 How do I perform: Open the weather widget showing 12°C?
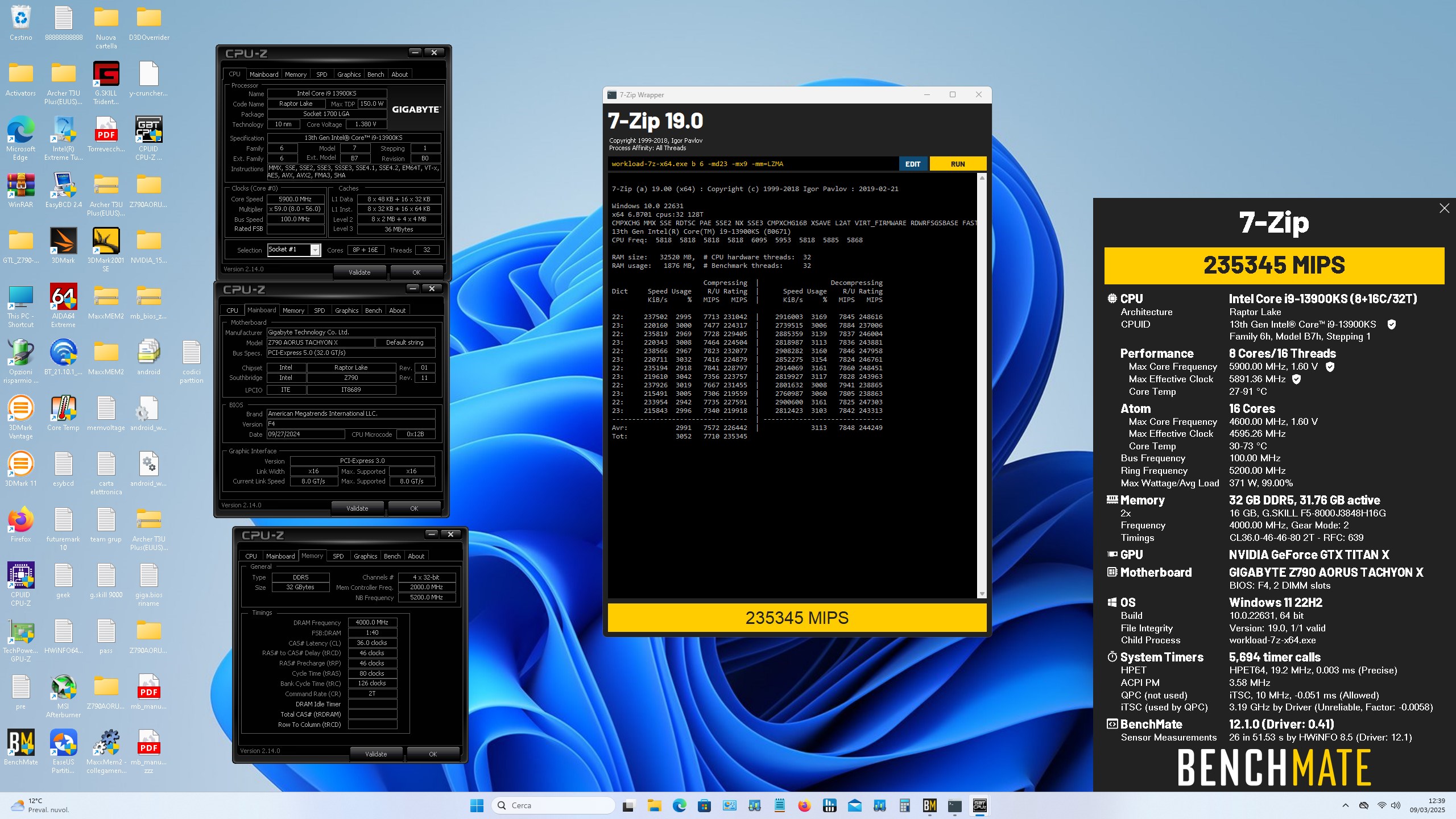40,805
